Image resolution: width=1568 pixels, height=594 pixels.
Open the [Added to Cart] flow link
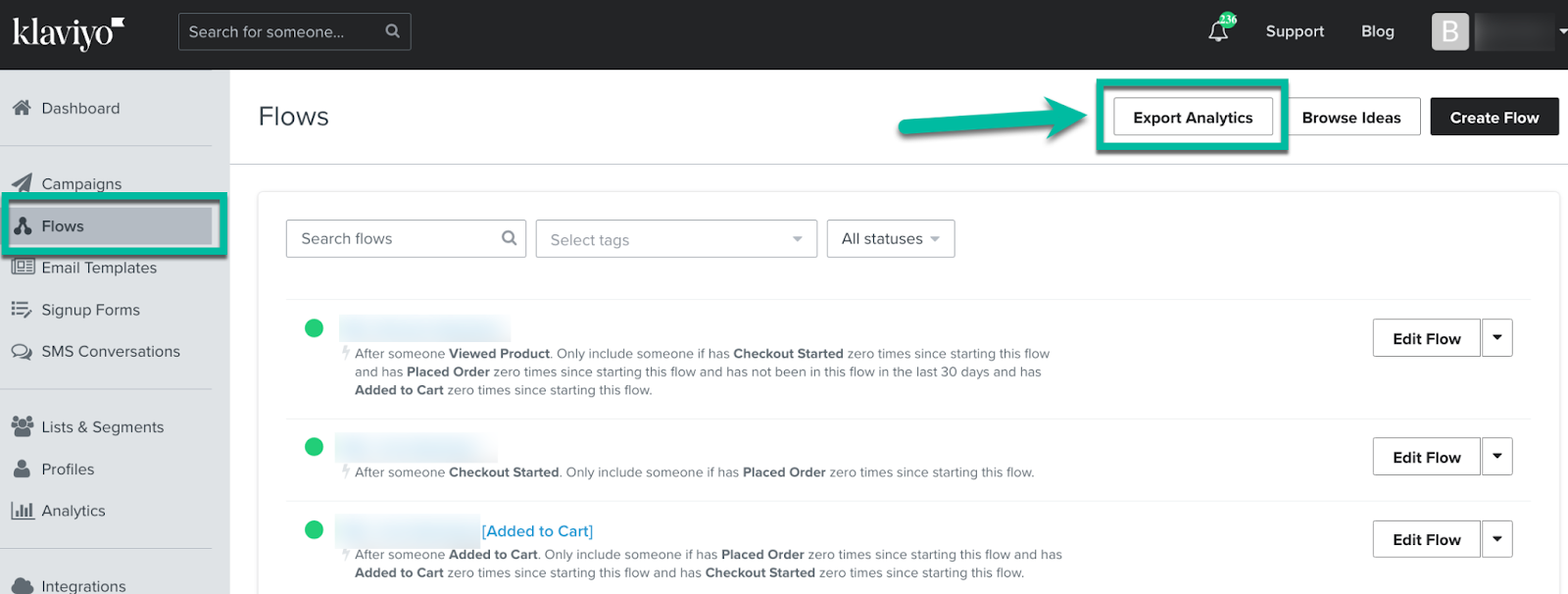click(537, 531)
